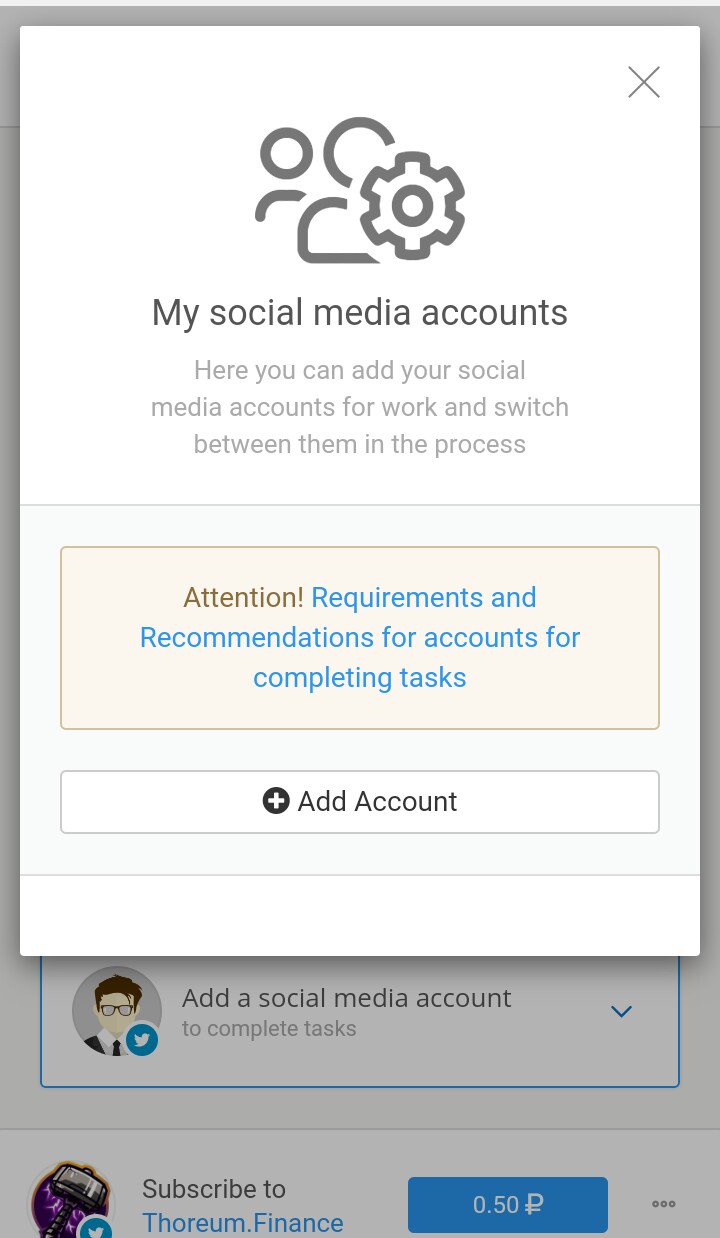This screenshot has height=1238, width=720.
Task: Open the Thoreum.Finance link
Action: coord(243,1222)
